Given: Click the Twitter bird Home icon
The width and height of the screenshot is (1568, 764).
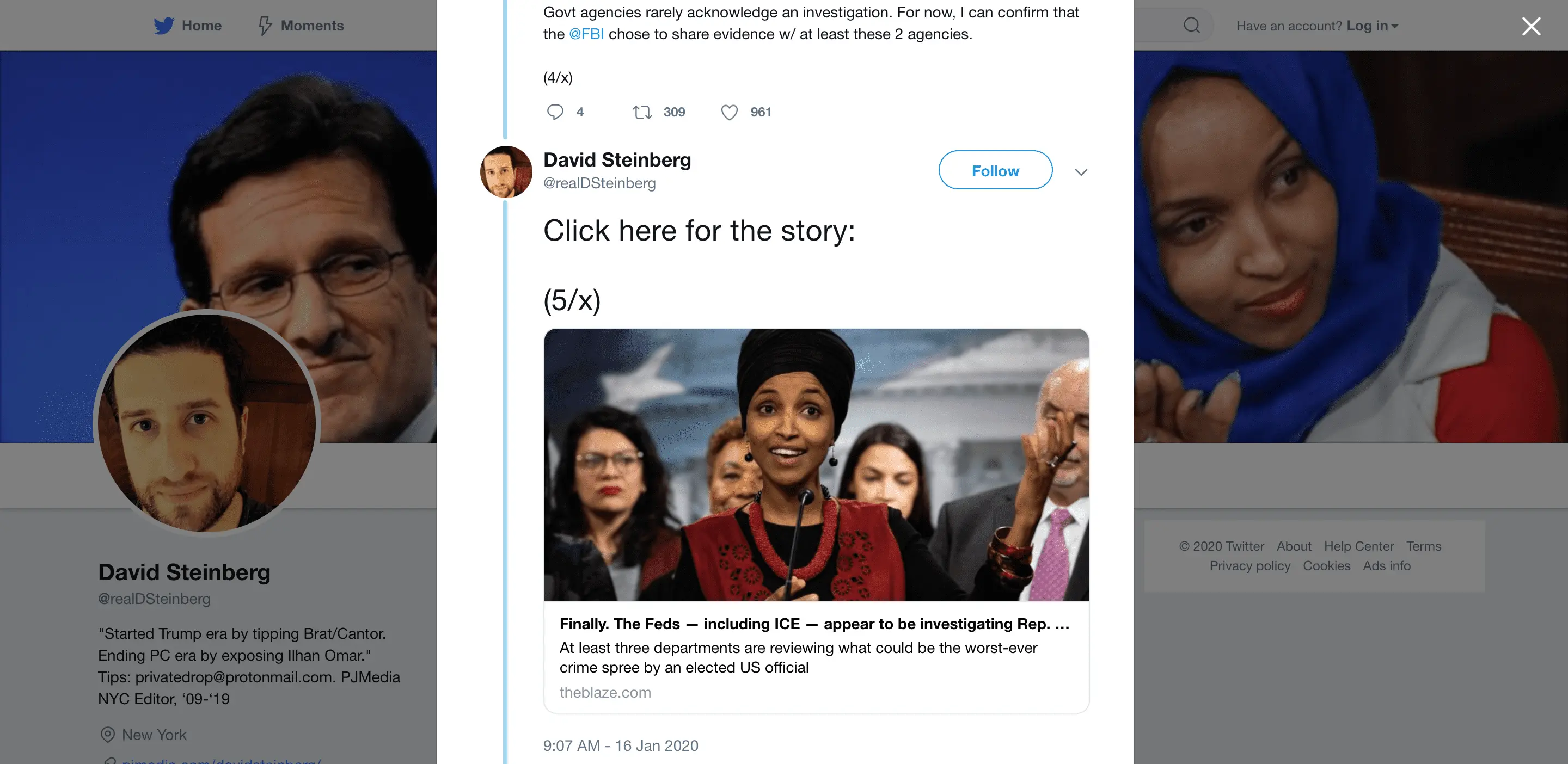Looking at the screenshot, I should [x=163, y=26].
